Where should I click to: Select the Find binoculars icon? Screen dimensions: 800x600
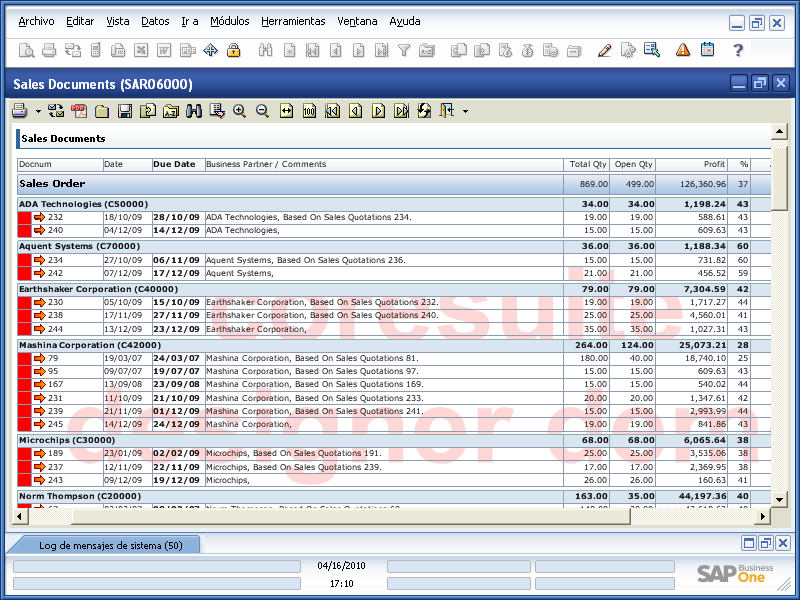192,111
